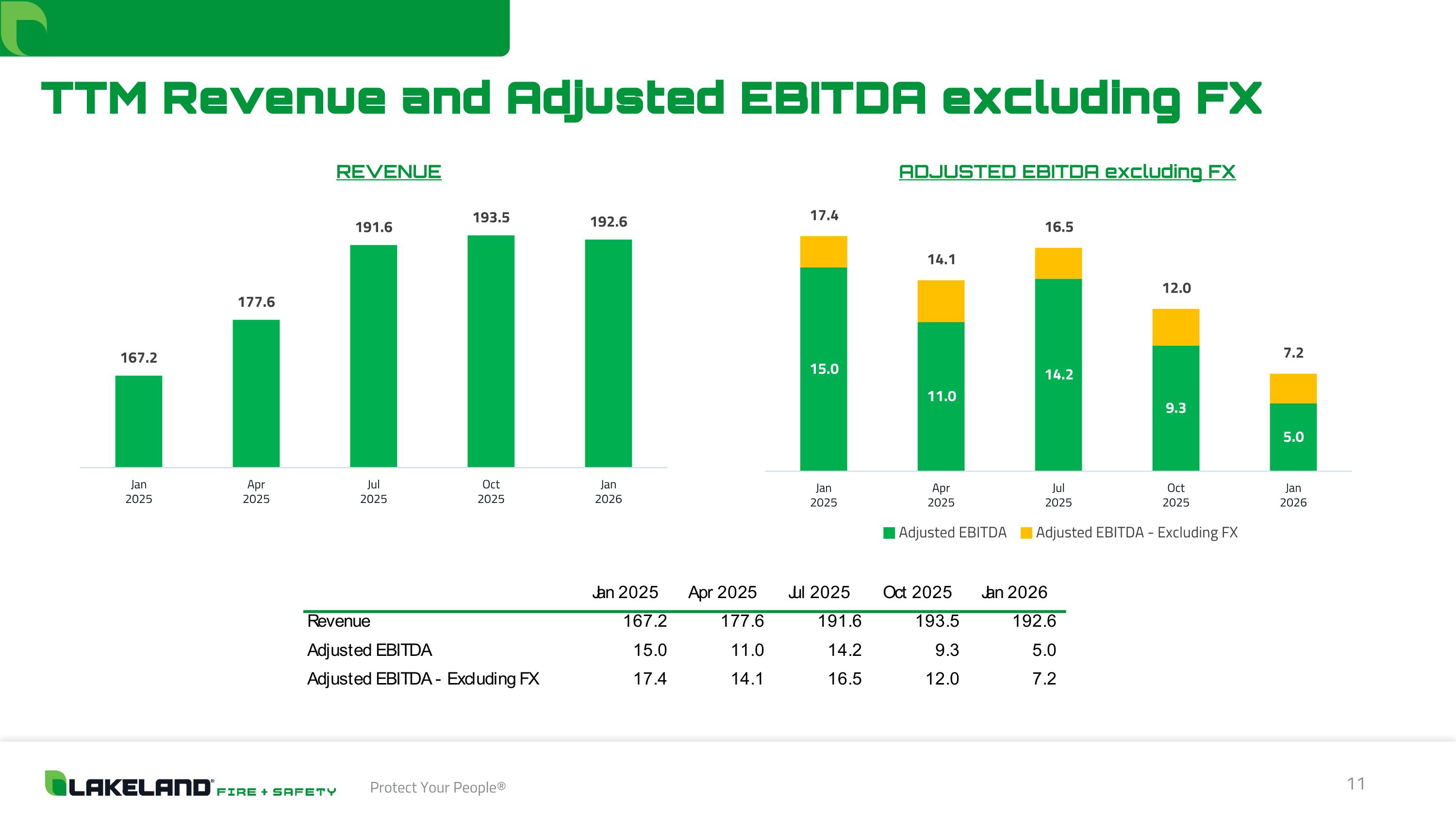Viewport: 1456px width, 819px height.
Task: Select the Oct 2025 revenue bar
Action: 491,351
